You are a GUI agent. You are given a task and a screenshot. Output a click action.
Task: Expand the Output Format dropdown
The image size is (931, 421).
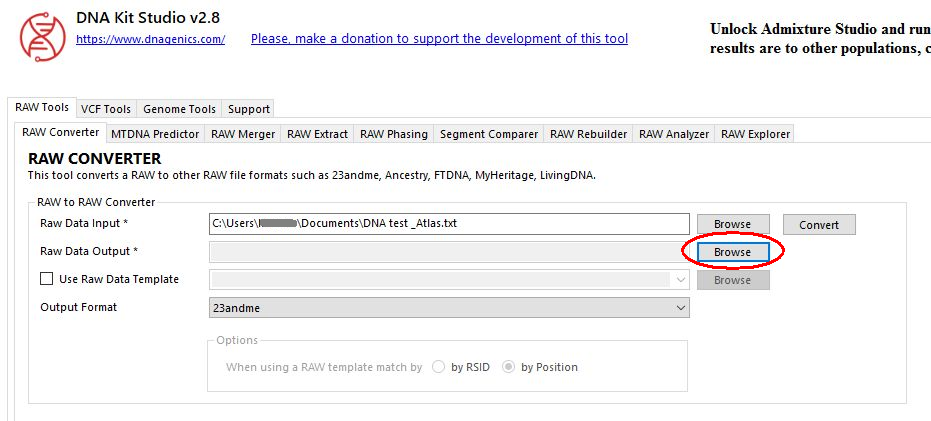pos(449,308)
